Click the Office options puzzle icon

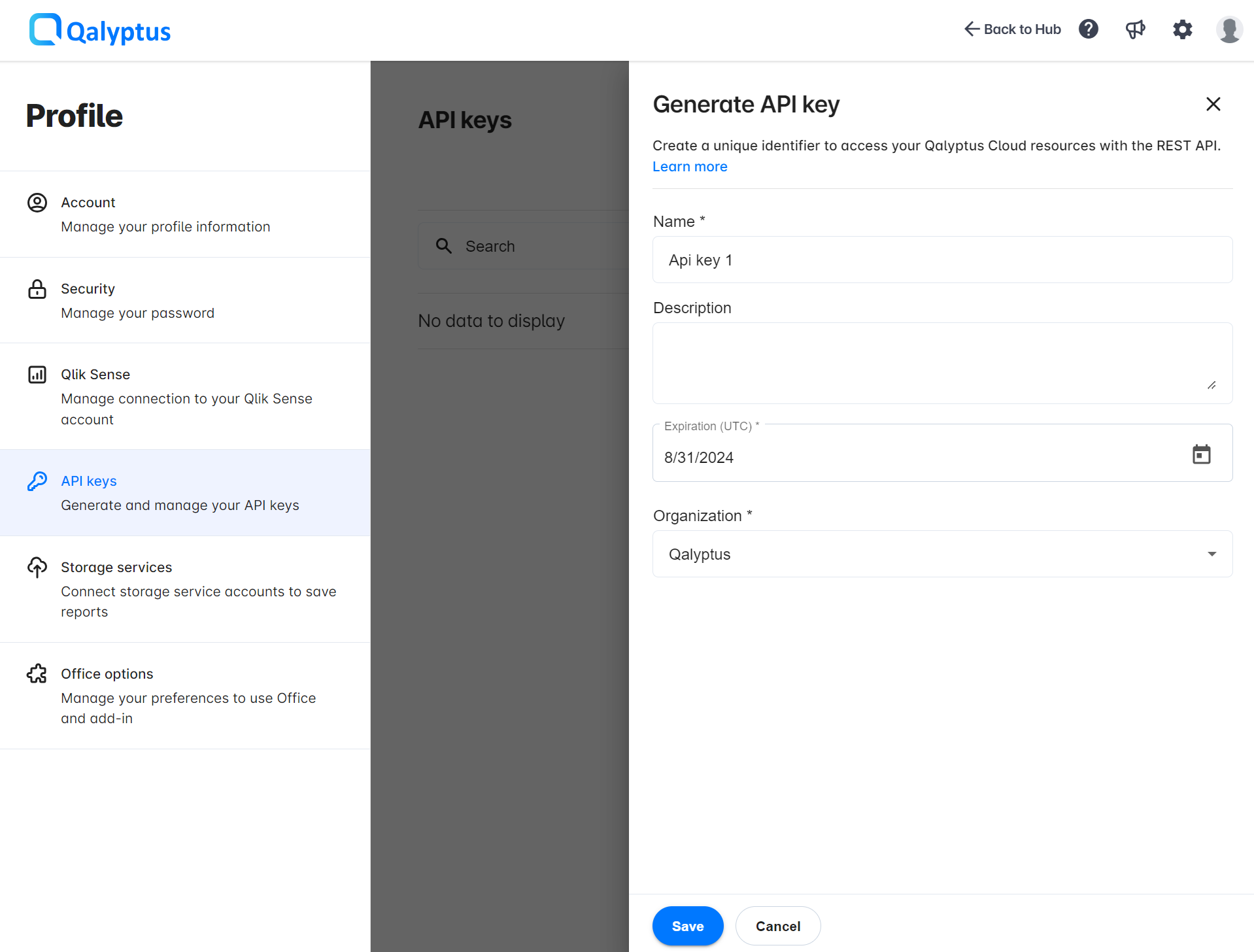tap(37, 673)
